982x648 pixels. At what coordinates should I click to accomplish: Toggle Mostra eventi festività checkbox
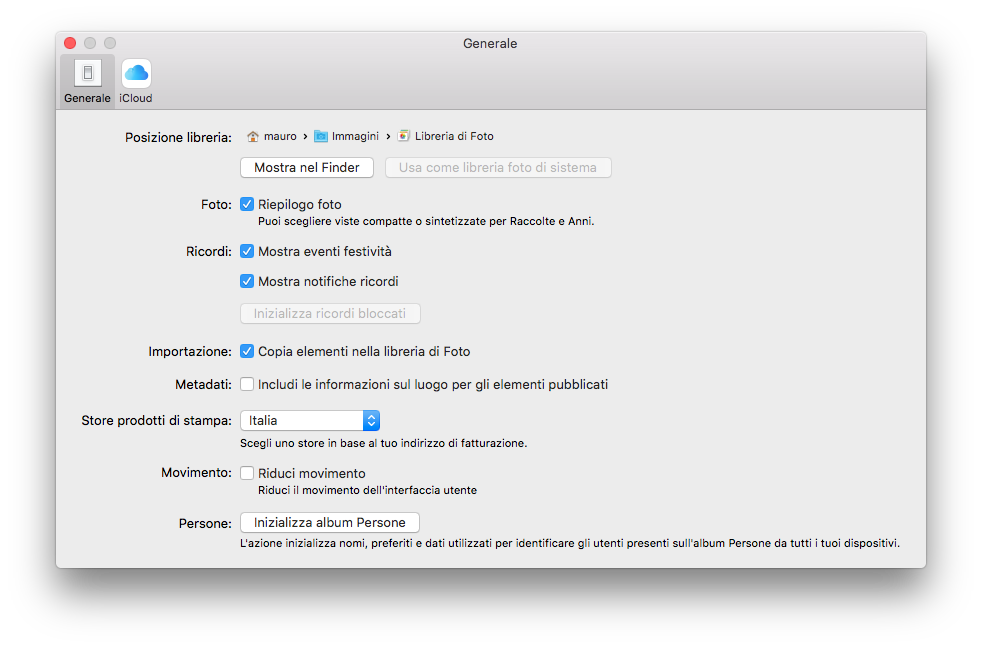(x=247, y=251)
